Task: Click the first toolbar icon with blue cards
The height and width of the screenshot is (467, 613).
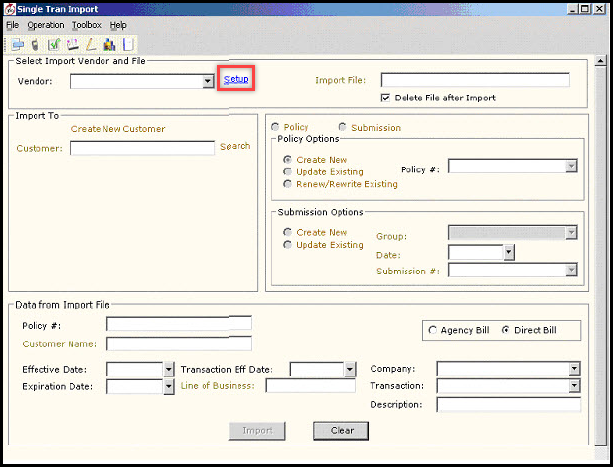Action: [17, 44]
